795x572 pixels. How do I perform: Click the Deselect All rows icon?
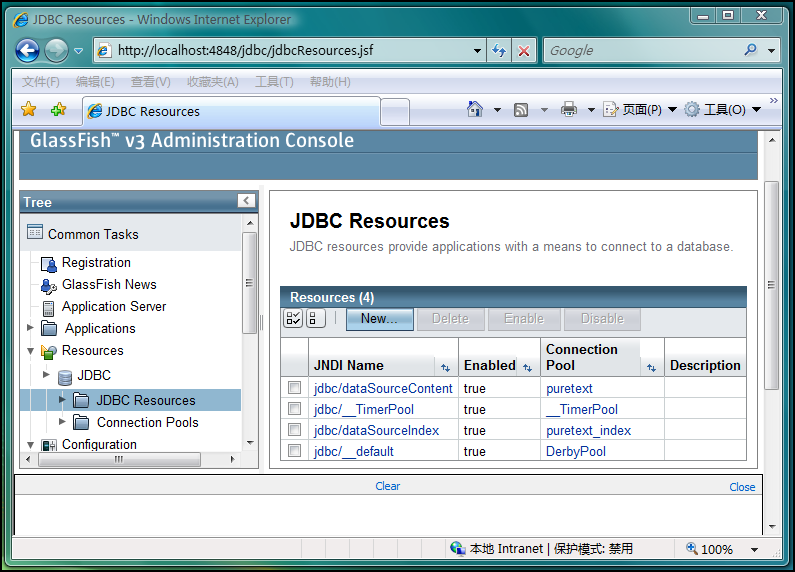315,318
